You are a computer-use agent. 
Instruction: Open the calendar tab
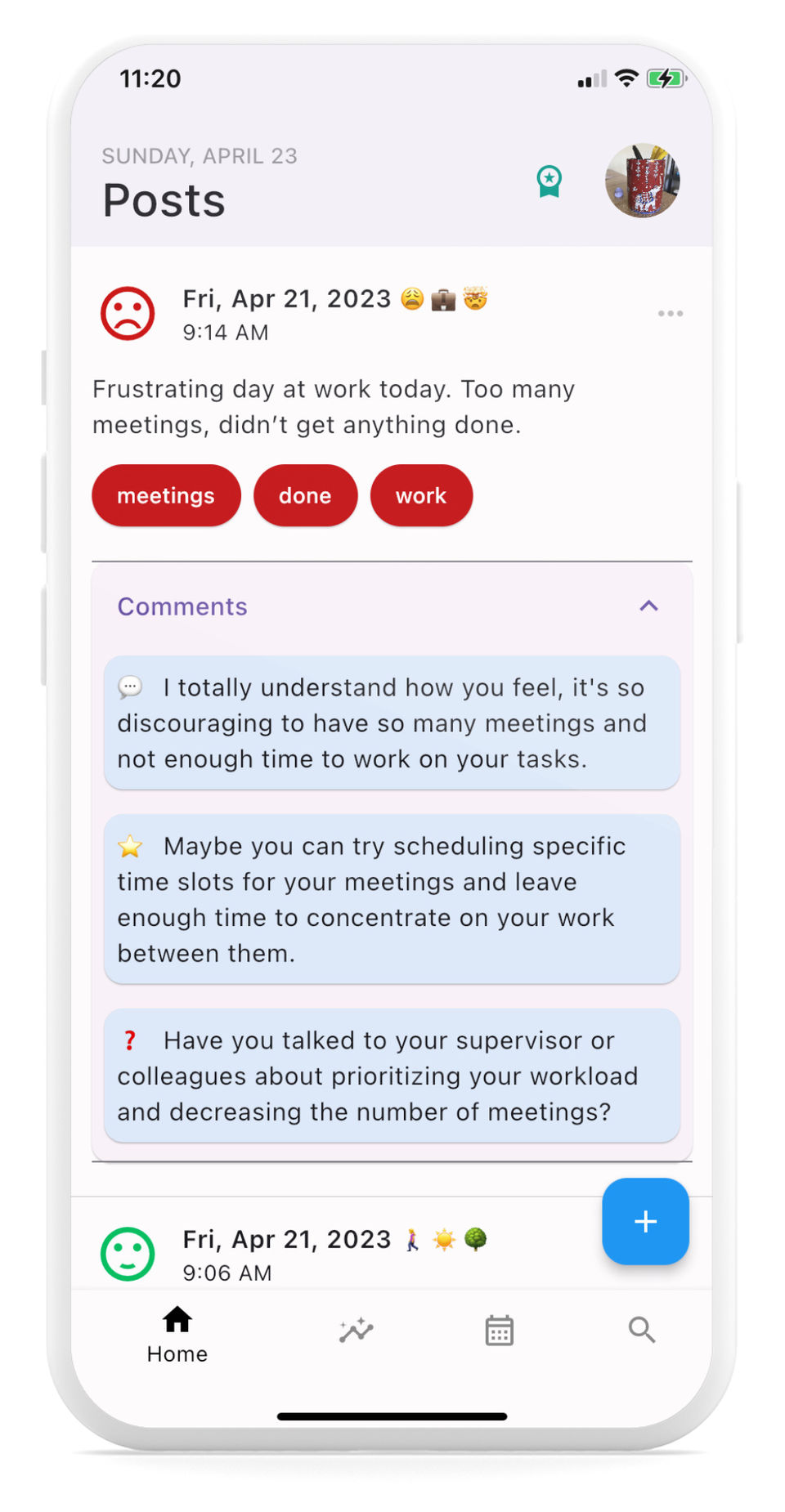pyautogui.click(x=499, y=1331)
